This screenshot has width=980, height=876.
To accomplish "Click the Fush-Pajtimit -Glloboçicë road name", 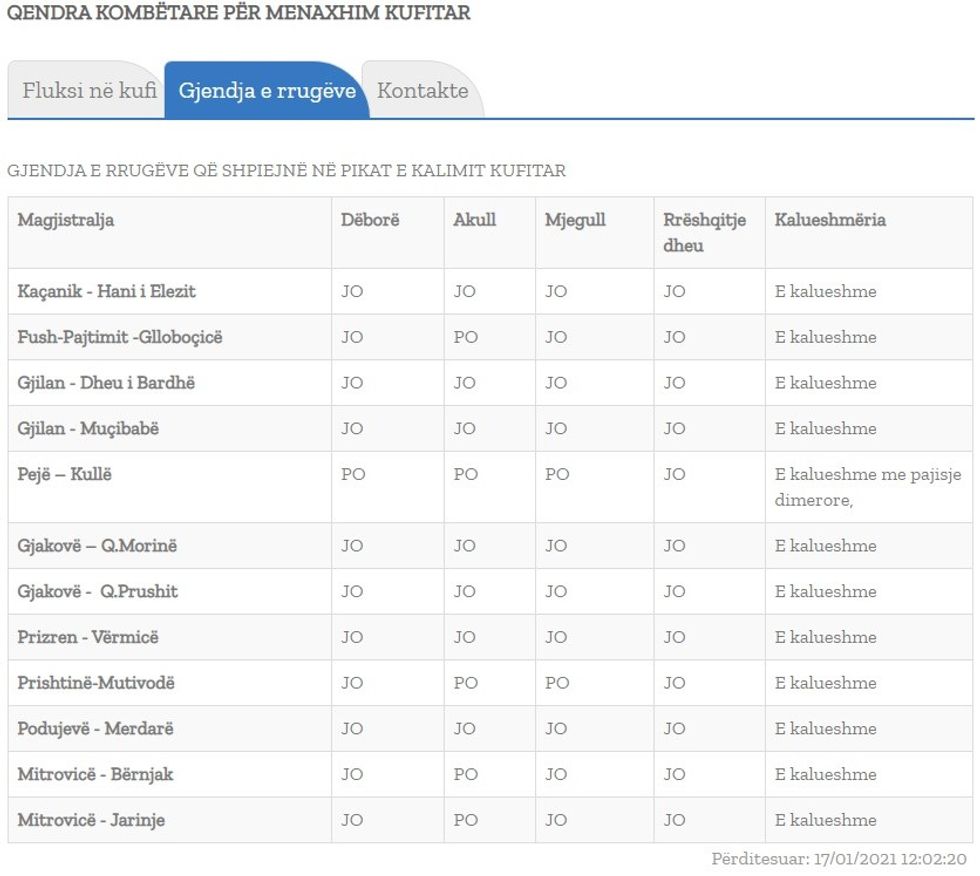I will [x=120, y=337].
